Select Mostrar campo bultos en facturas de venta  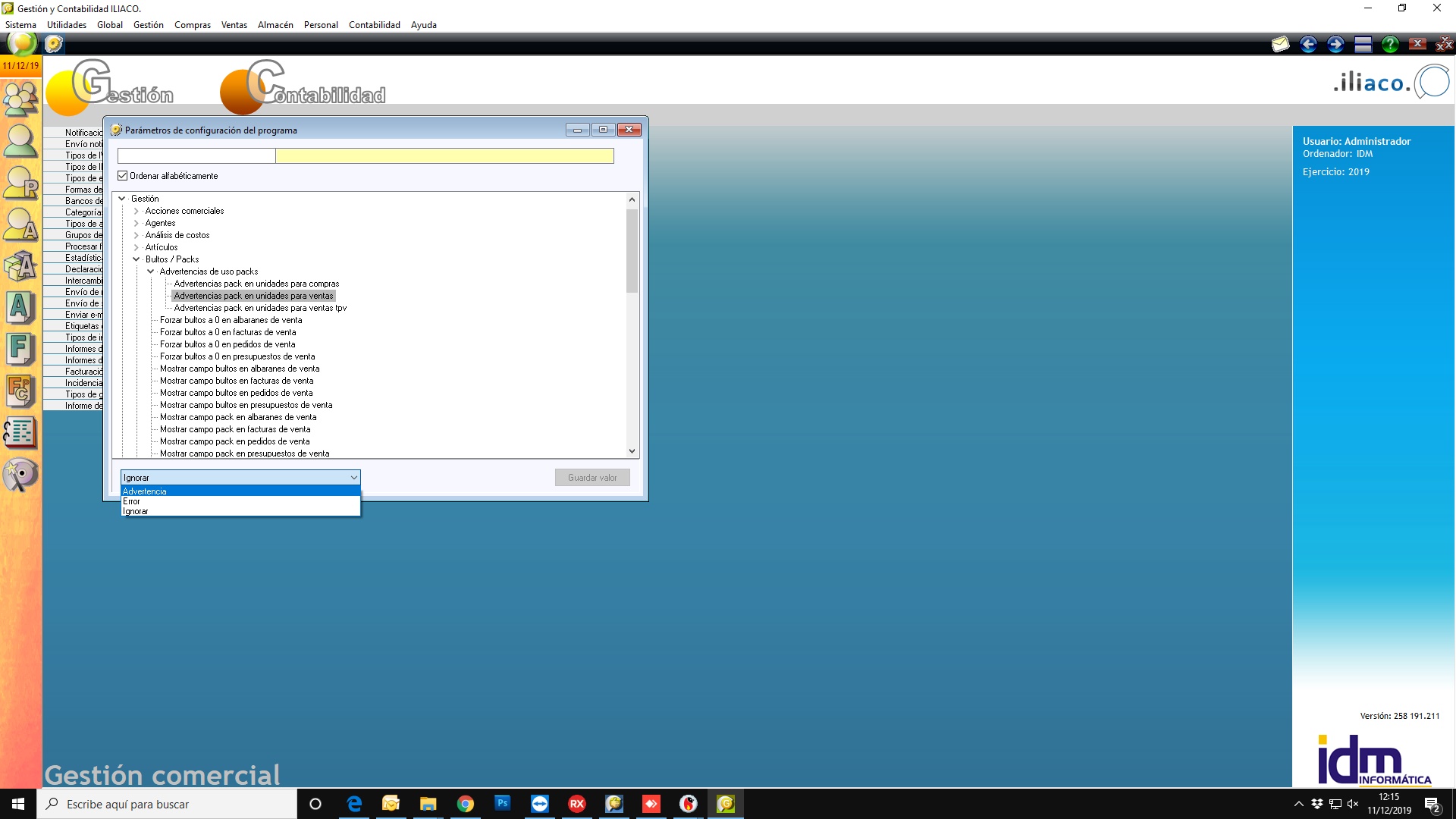[237, 381]
